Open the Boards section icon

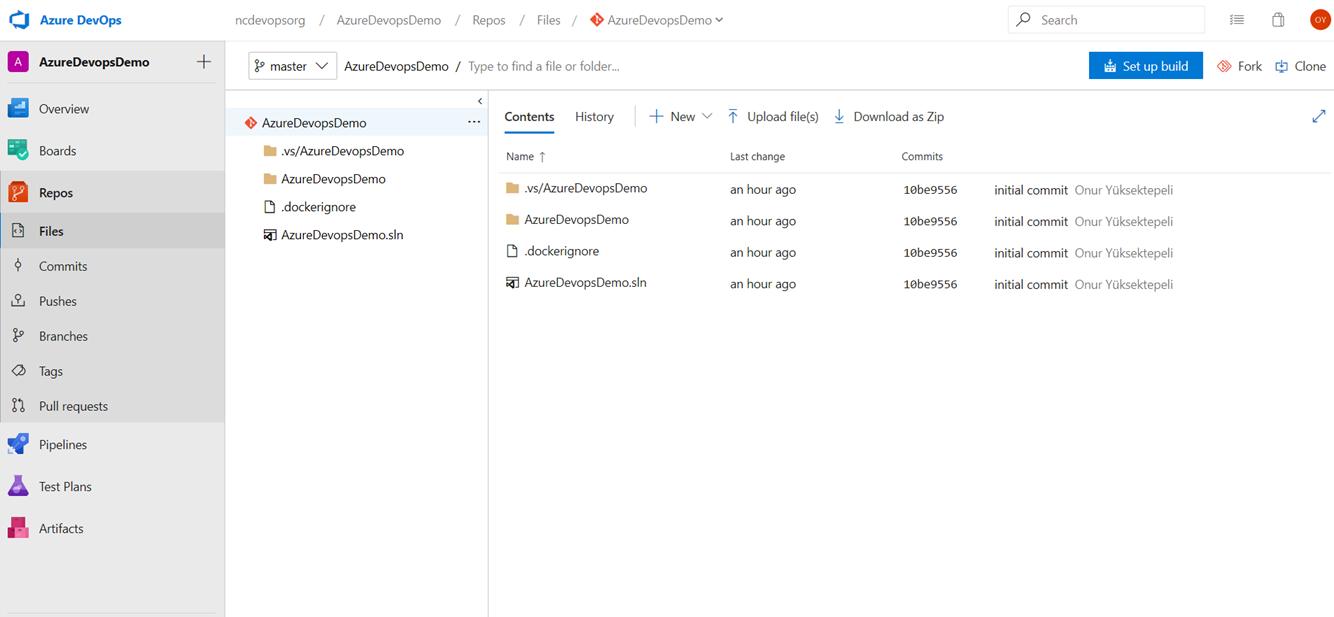[18, 150]
